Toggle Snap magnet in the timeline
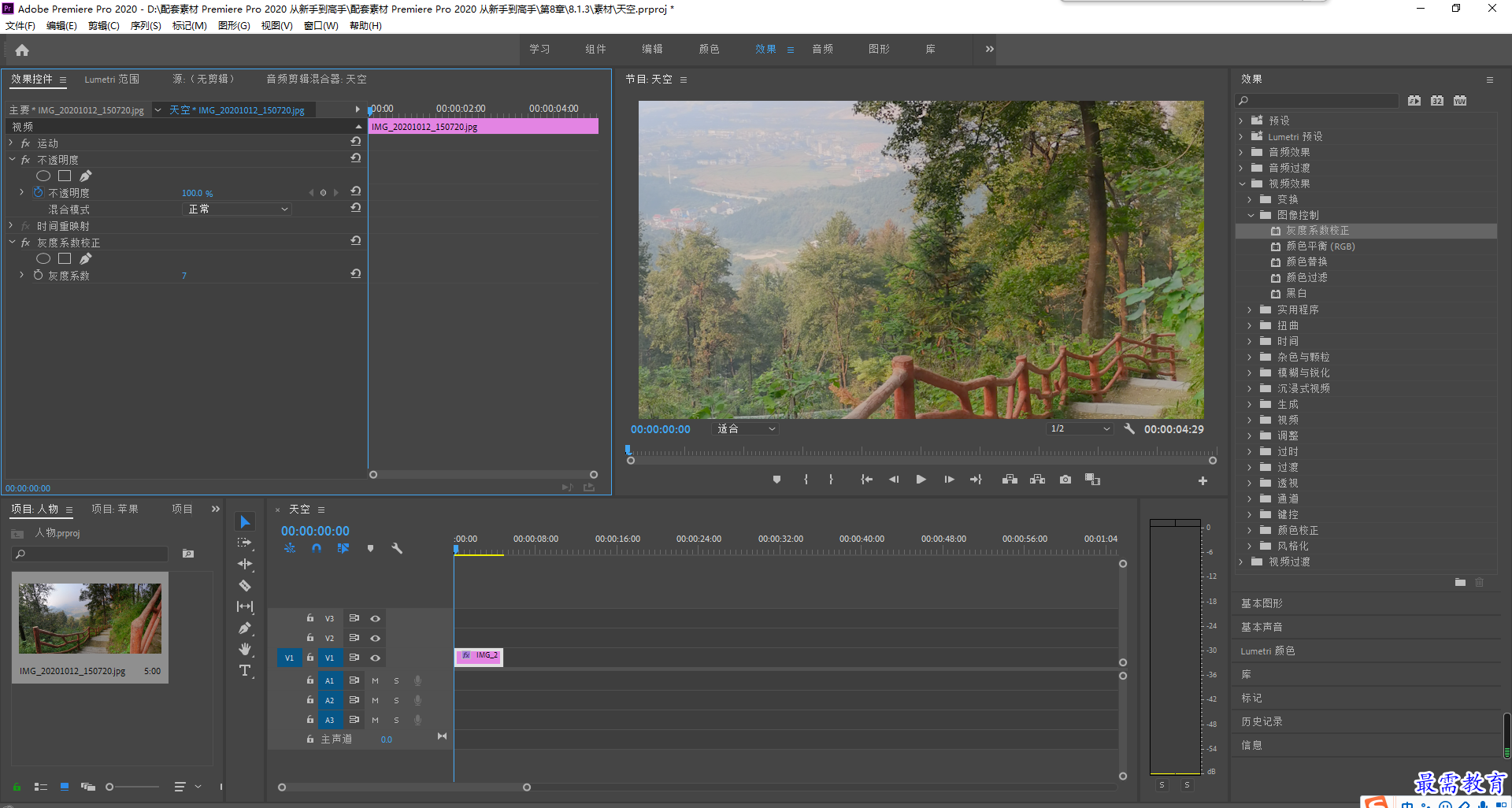The width and height of the screenshot is (1512, 808). 316,548
